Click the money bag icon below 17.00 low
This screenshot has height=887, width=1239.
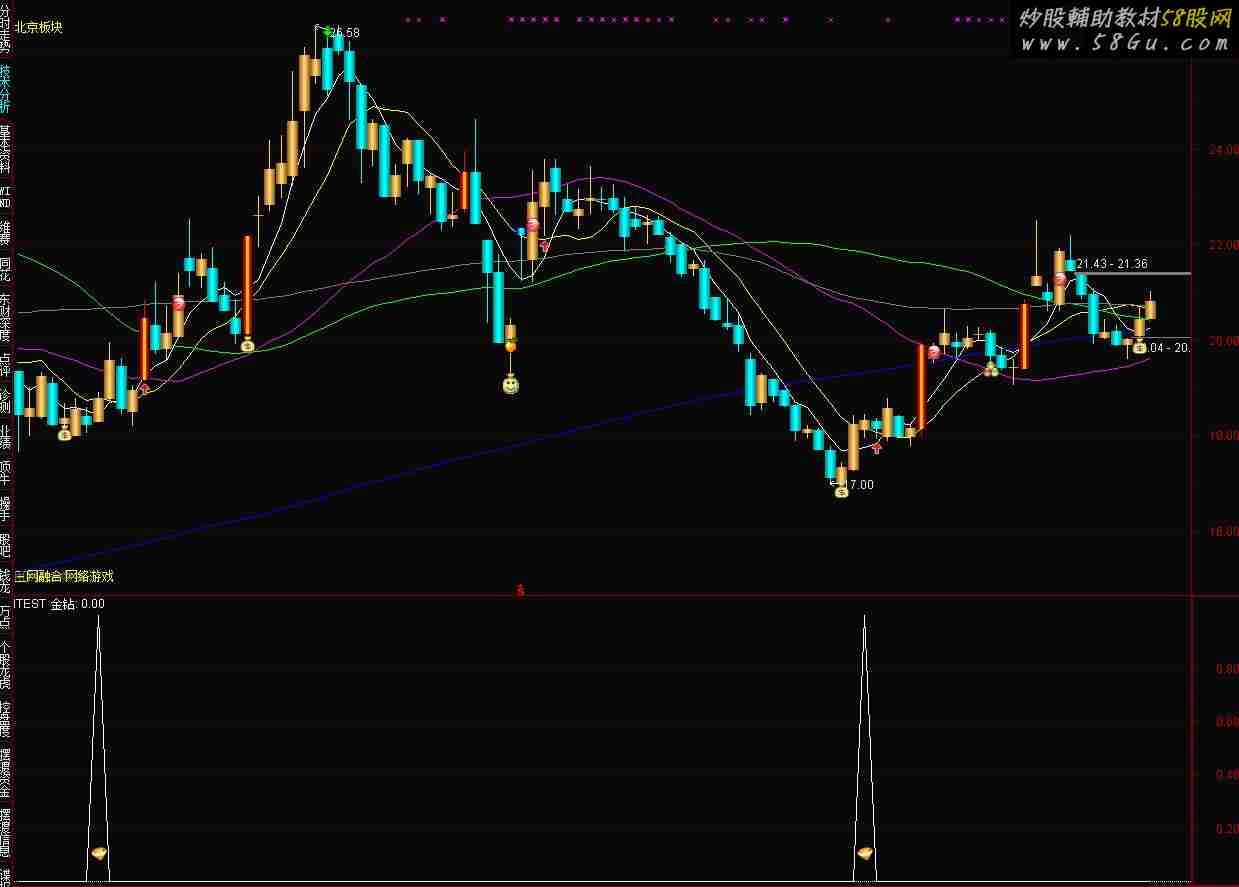click(842, 491)
